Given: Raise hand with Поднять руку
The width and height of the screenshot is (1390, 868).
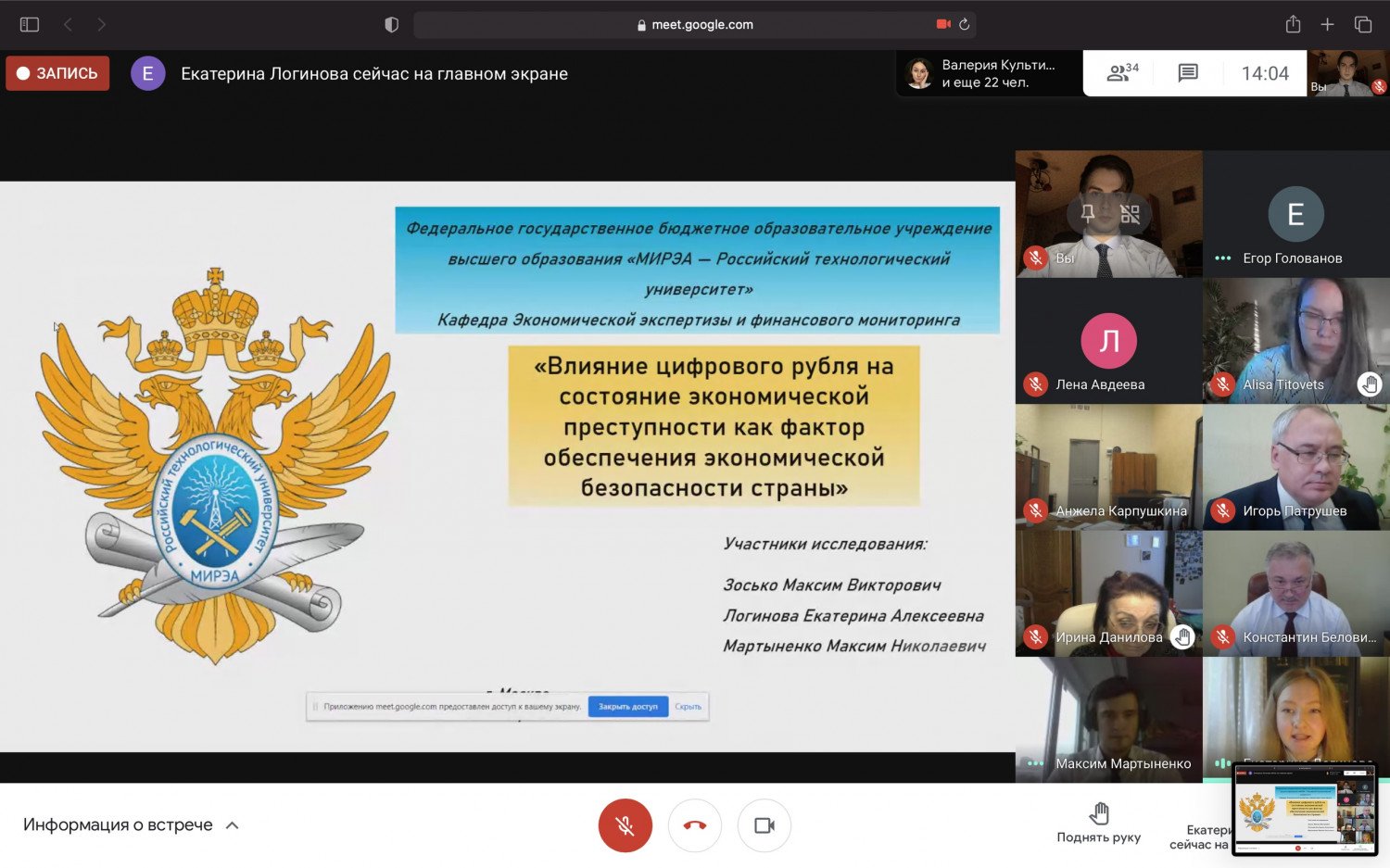Looking at the screenshot, I should (x=1099, y=823).
